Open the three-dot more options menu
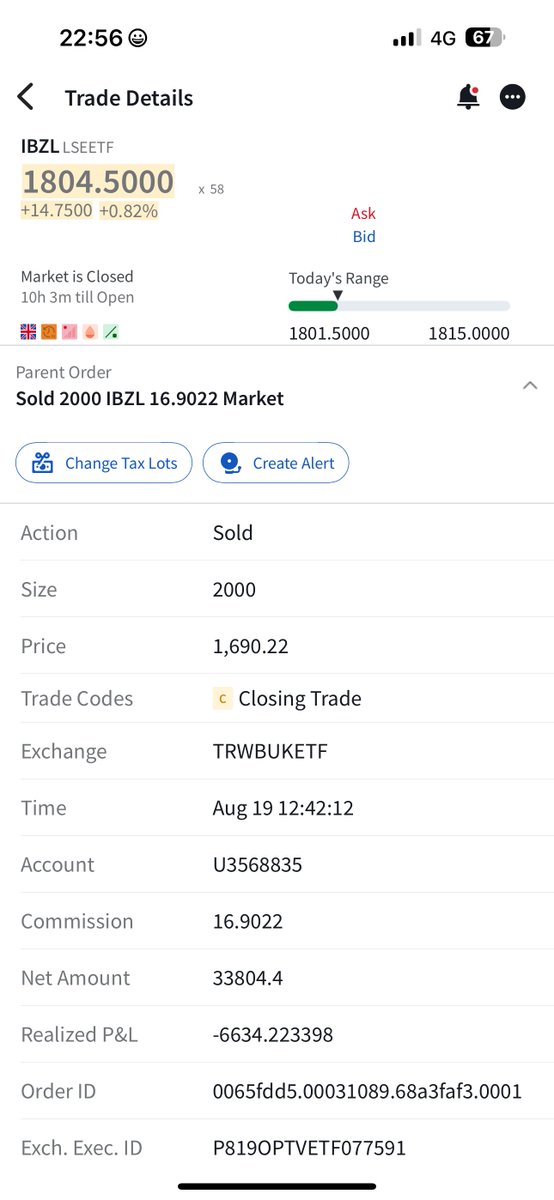554x1200 pixels. coord(513,97)
